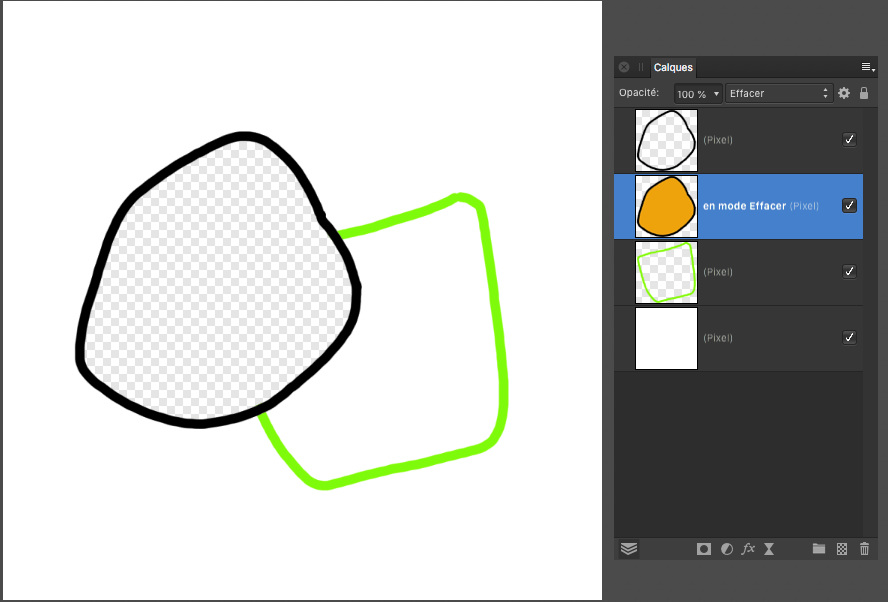Select the white background layer thumbnail
Viewport: 888px width, 602px height.
coord(667,338)
